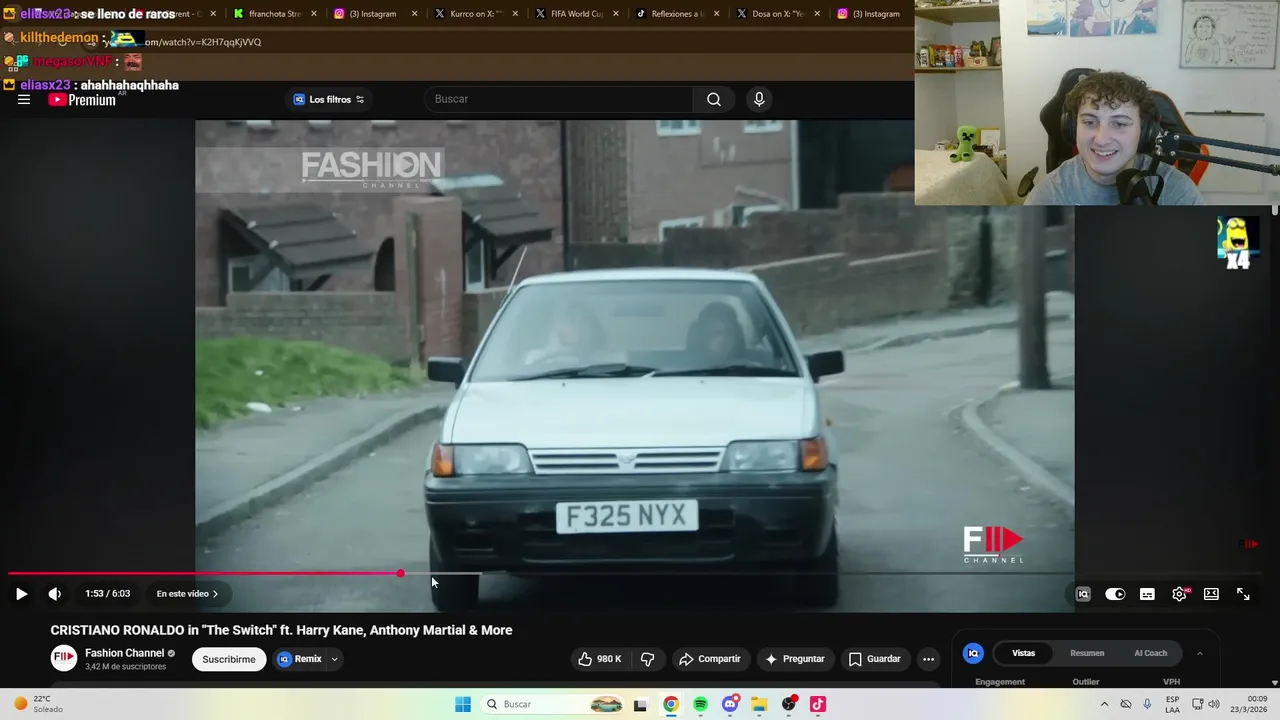Like the video (980 K)
This screenshot has height=720, width=1280.
pos(599,659)
